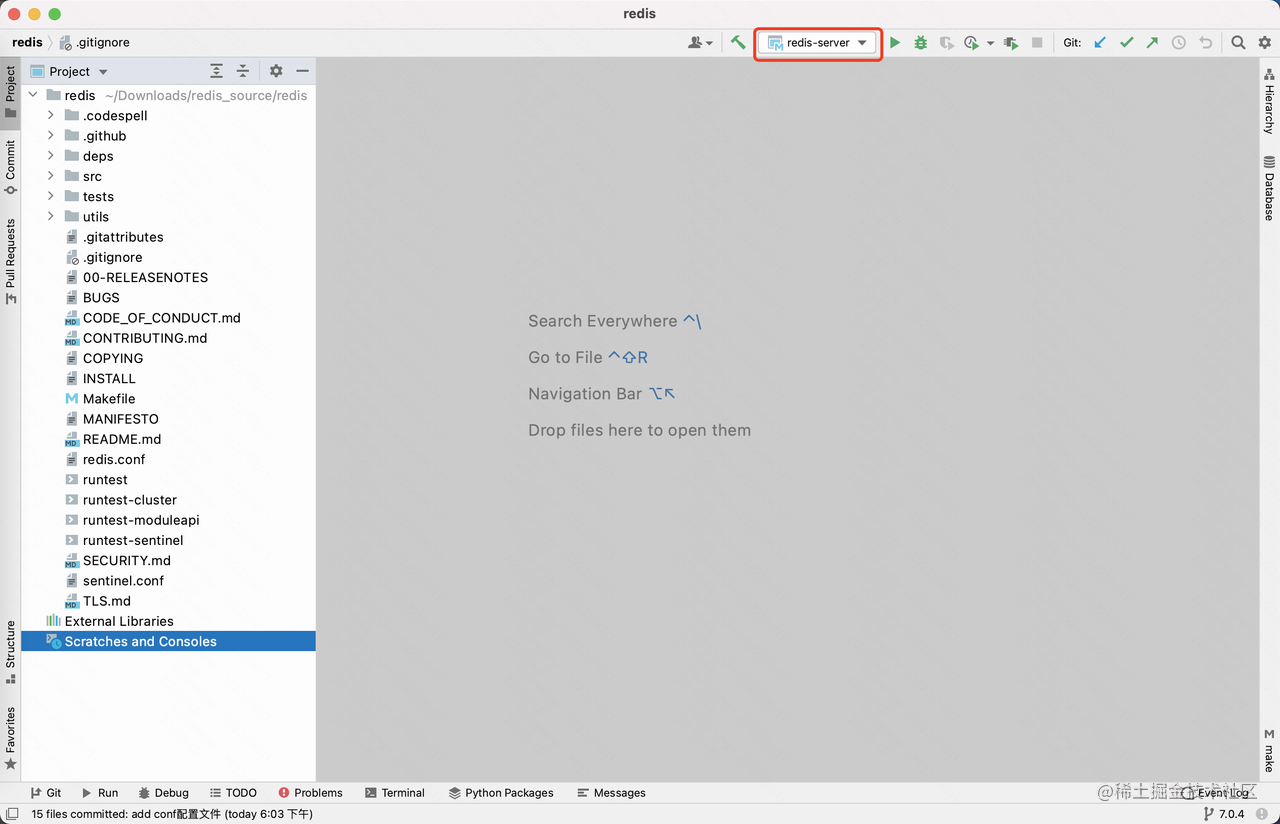Viewport: 1280px width, 824px height.
Task: Select TLS.md in the project tree
Action: (x=106, y=601)
